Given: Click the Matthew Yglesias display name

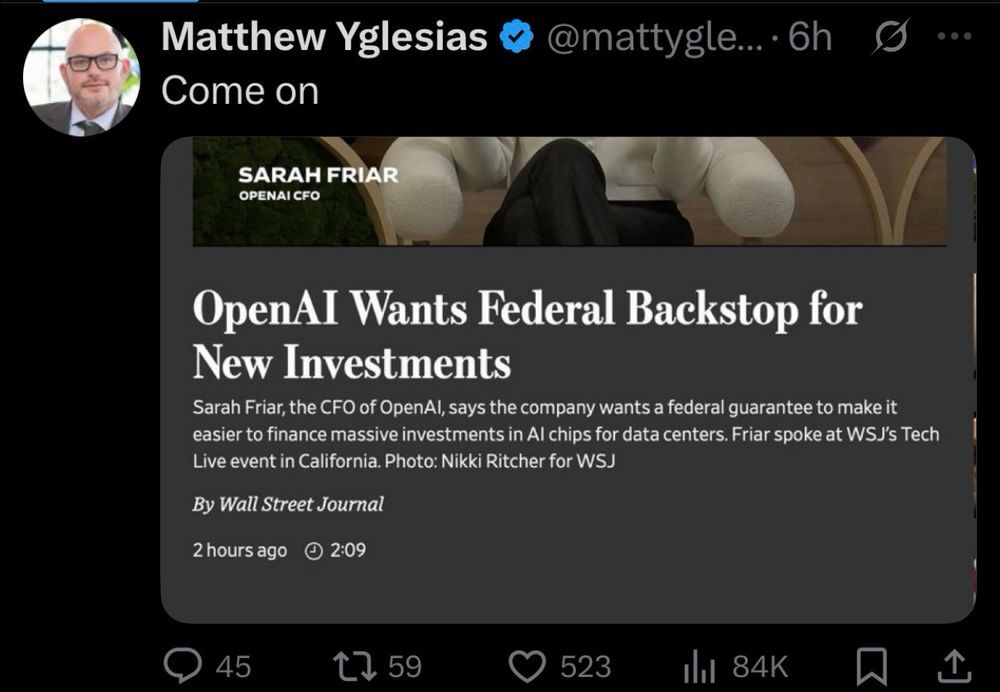Looking at the screenshot, I should pyautogui.click(x=324, y=38).
